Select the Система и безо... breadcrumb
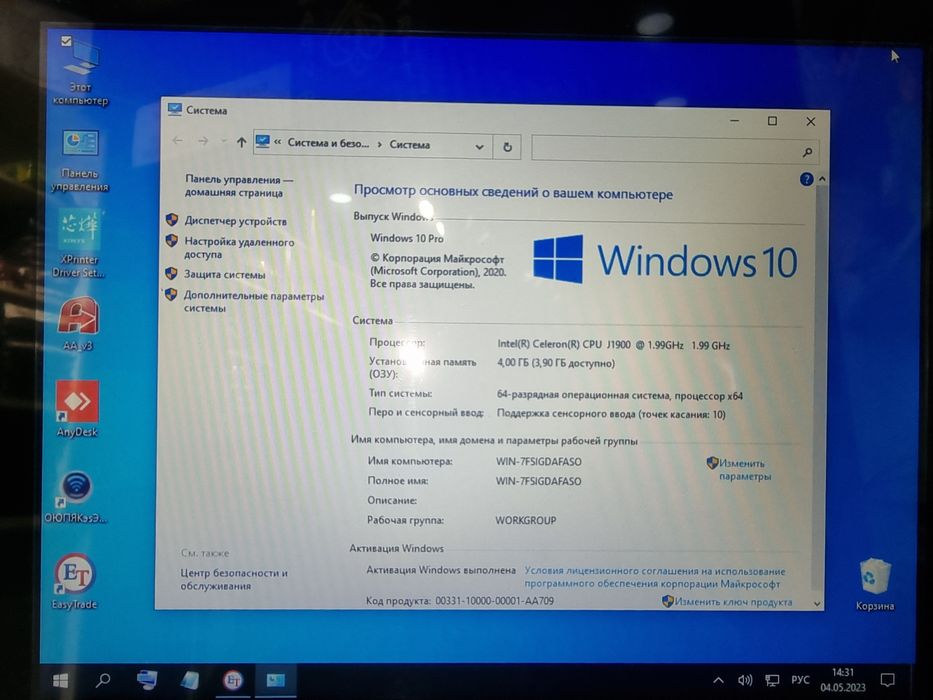933x700 pixels. tap(328, 143)
